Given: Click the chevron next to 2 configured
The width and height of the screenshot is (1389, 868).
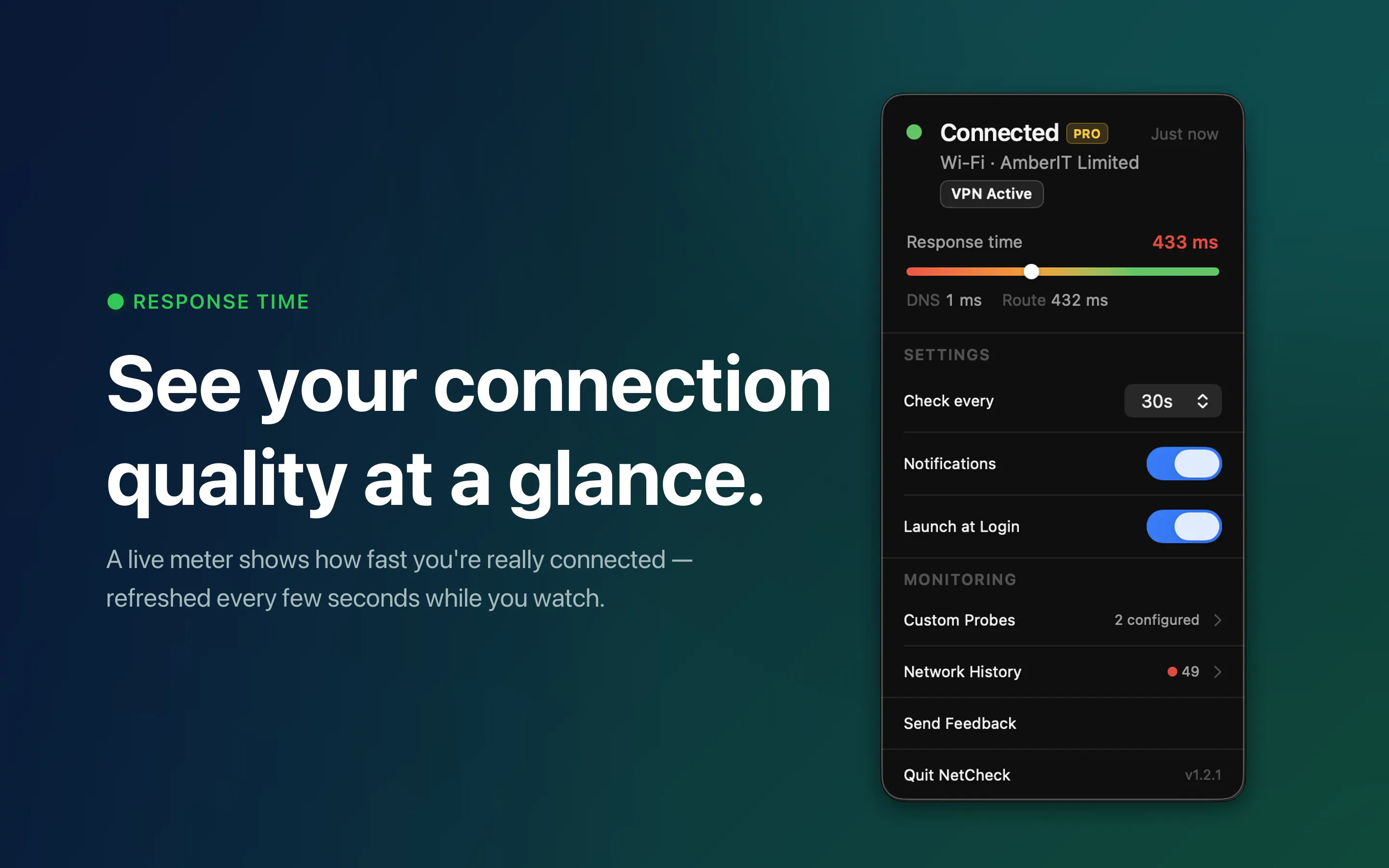Looking at the screenshot, I should (x=1217, y=620).
